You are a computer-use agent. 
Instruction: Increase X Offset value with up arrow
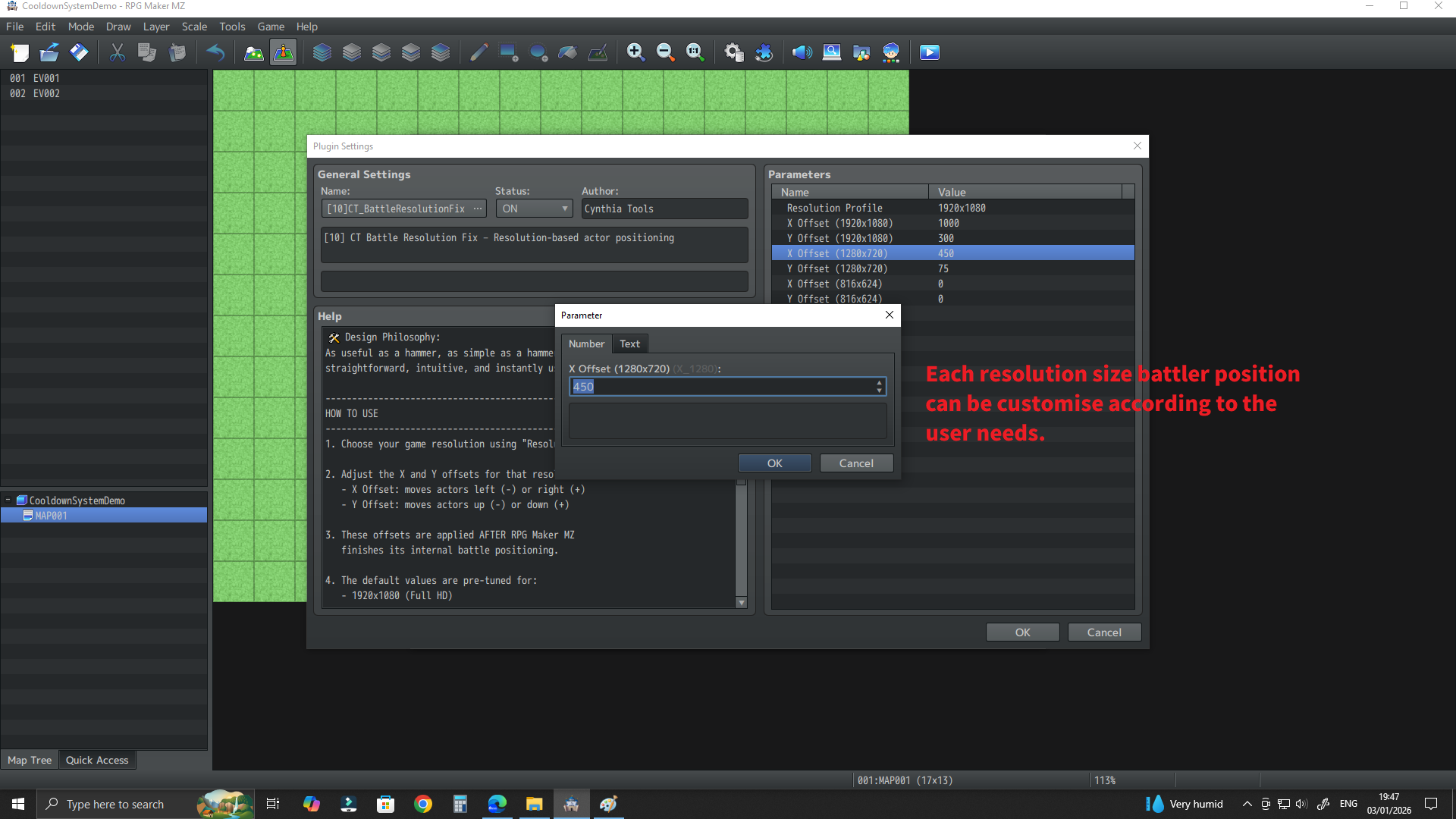pos(879,383)
